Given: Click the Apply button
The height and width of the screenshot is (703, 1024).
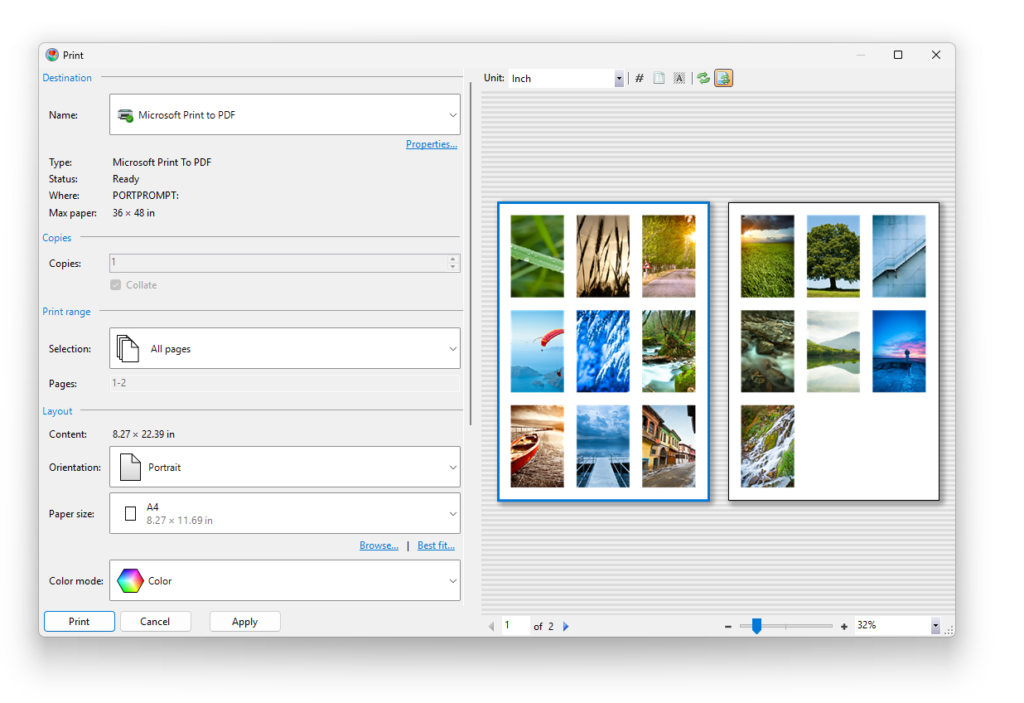Looking at the screenshot, I should point(245,622).
